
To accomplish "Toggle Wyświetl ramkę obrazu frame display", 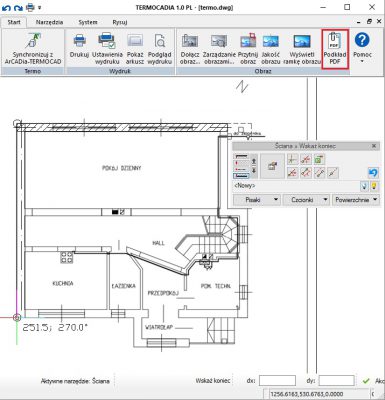I will [302, 49].
